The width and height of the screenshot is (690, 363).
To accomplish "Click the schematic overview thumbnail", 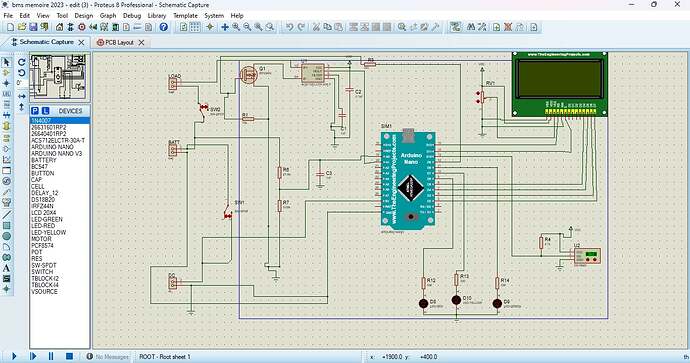I will 60,77.
